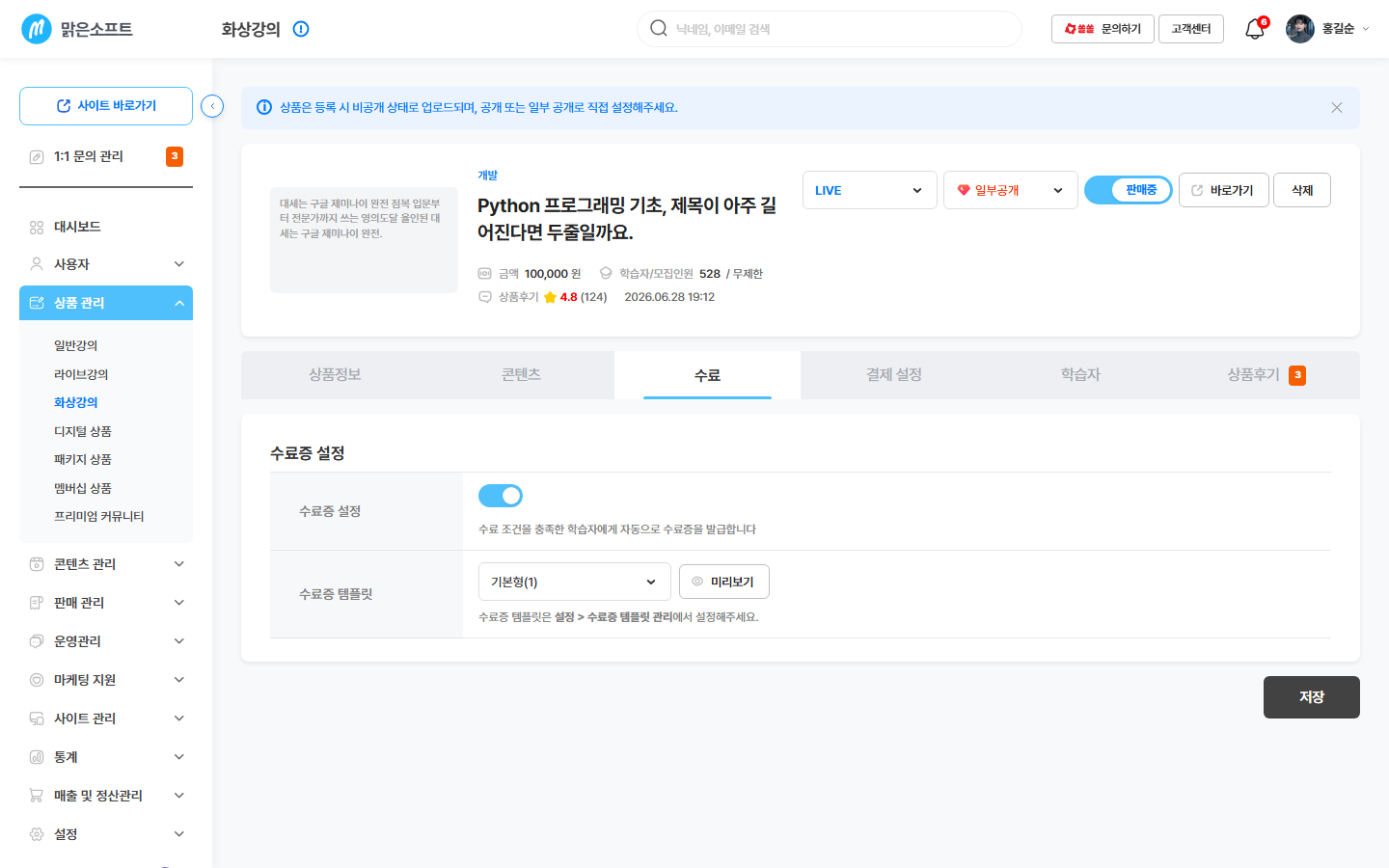The width and height of the screenshot is (1389, 868).
Task: Open the info icon next to 화상강의 title
Action: (301, 29)
